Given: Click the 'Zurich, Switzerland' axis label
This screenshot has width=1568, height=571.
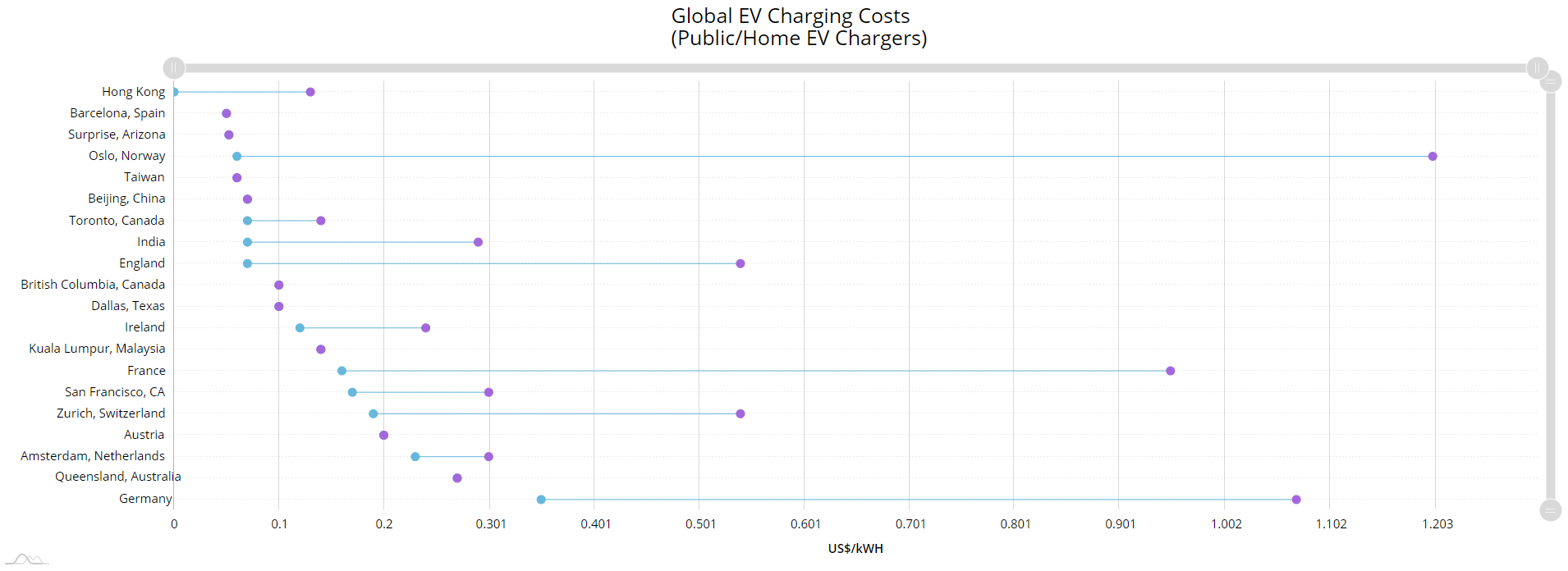Looking at the screenshot, I should [111, 413].
